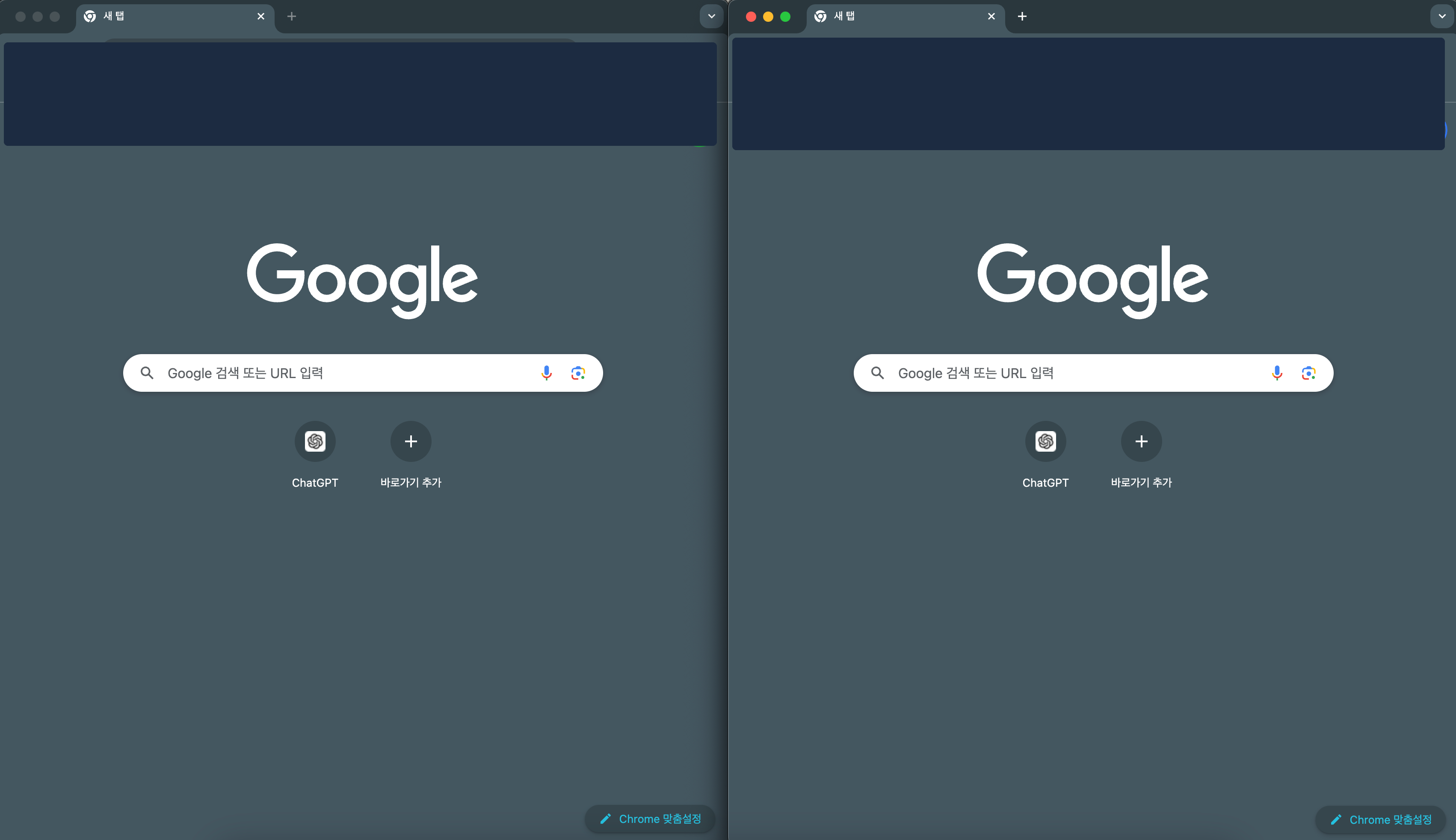
Task: Open new tab with plus in right window
Action: click(1022, 16)
